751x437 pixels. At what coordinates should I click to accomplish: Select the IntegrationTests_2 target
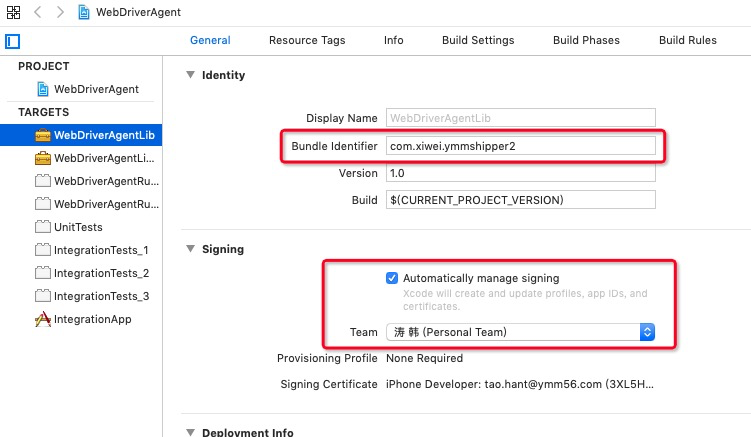[81, 273]
